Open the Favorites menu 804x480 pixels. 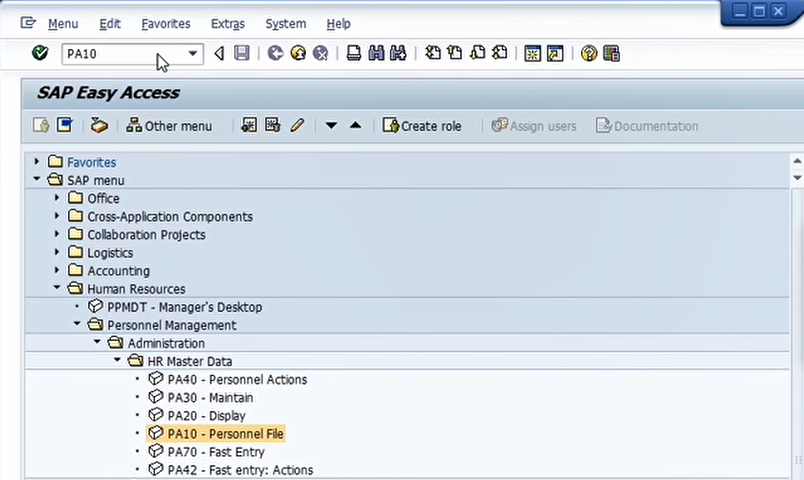tap(166, 24)
